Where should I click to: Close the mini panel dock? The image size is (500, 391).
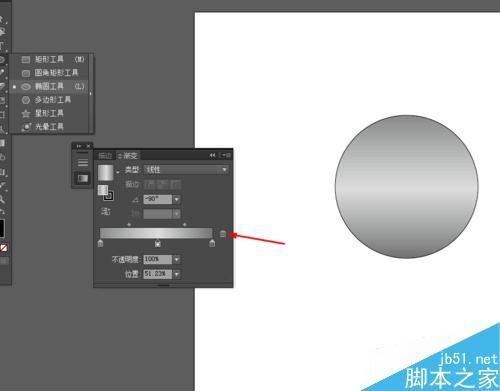tap(88, 146)
